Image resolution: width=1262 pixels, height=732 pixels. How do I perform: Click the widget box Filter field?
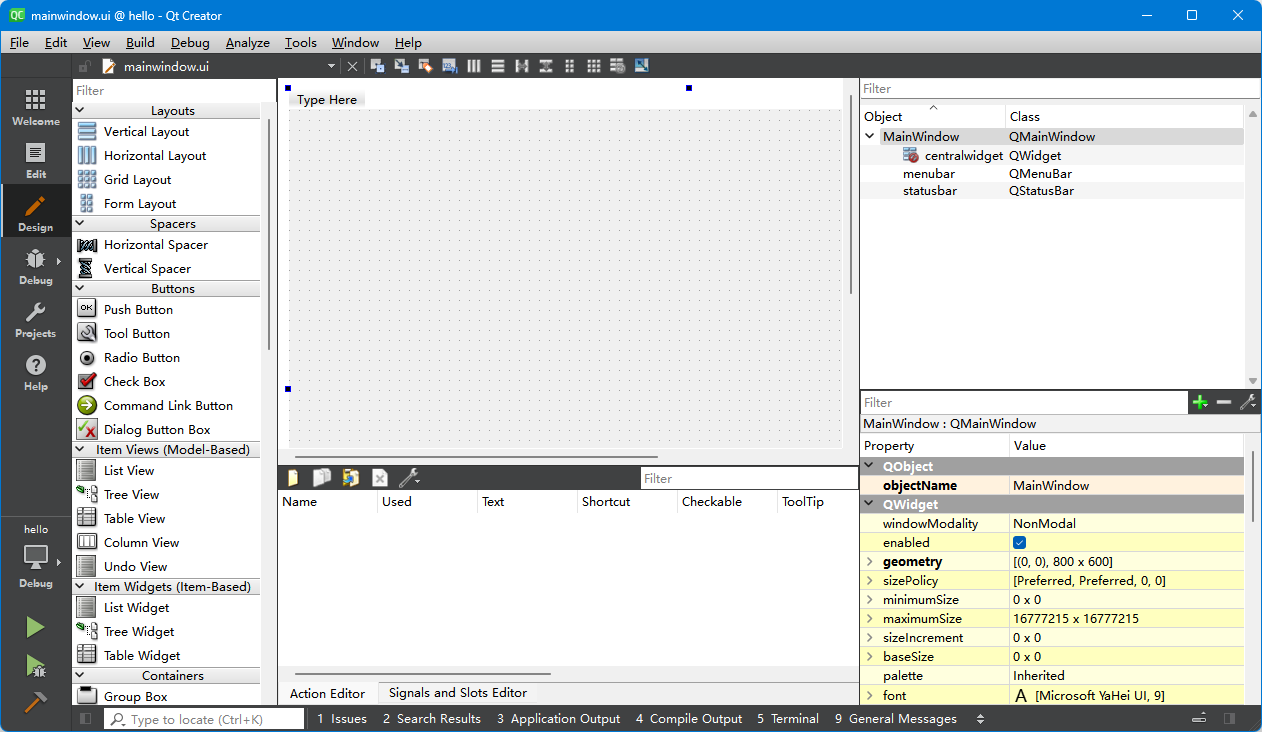[170, 91]
